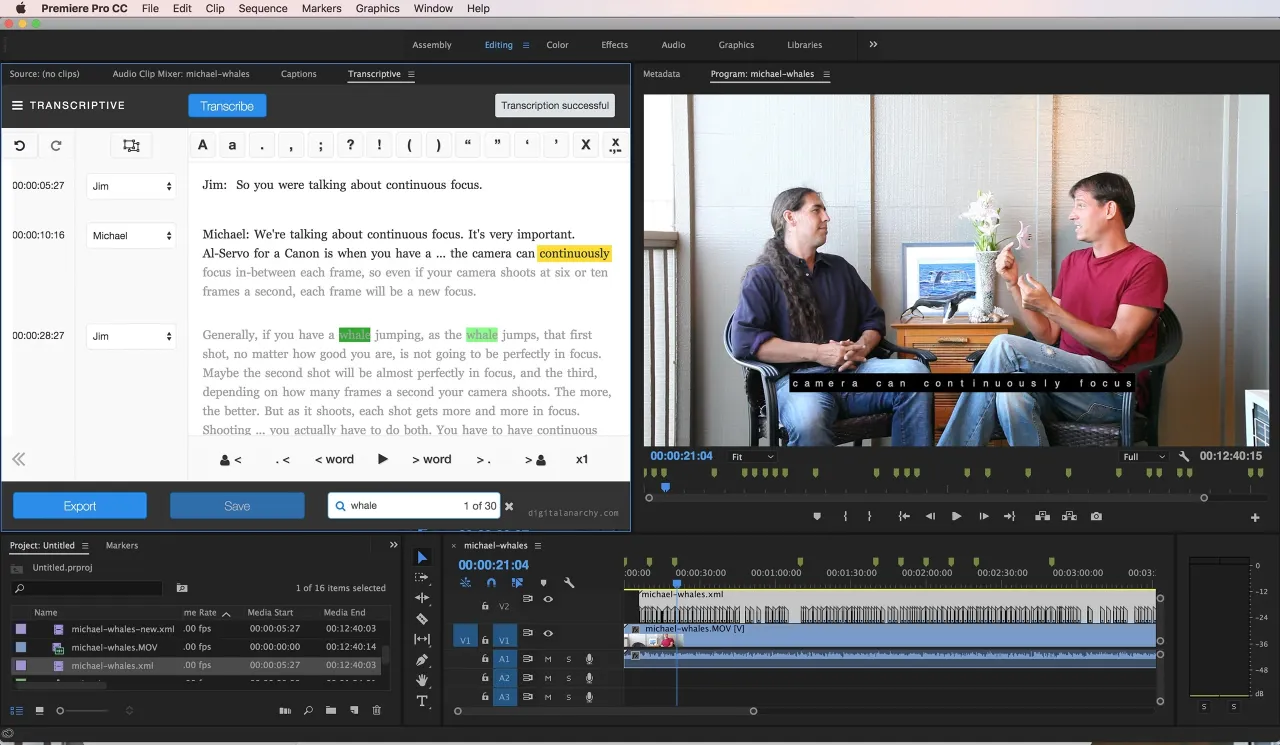Click the capitalize letter 'A' button
Screen dimensions: 1280x745
pos(203,145)
